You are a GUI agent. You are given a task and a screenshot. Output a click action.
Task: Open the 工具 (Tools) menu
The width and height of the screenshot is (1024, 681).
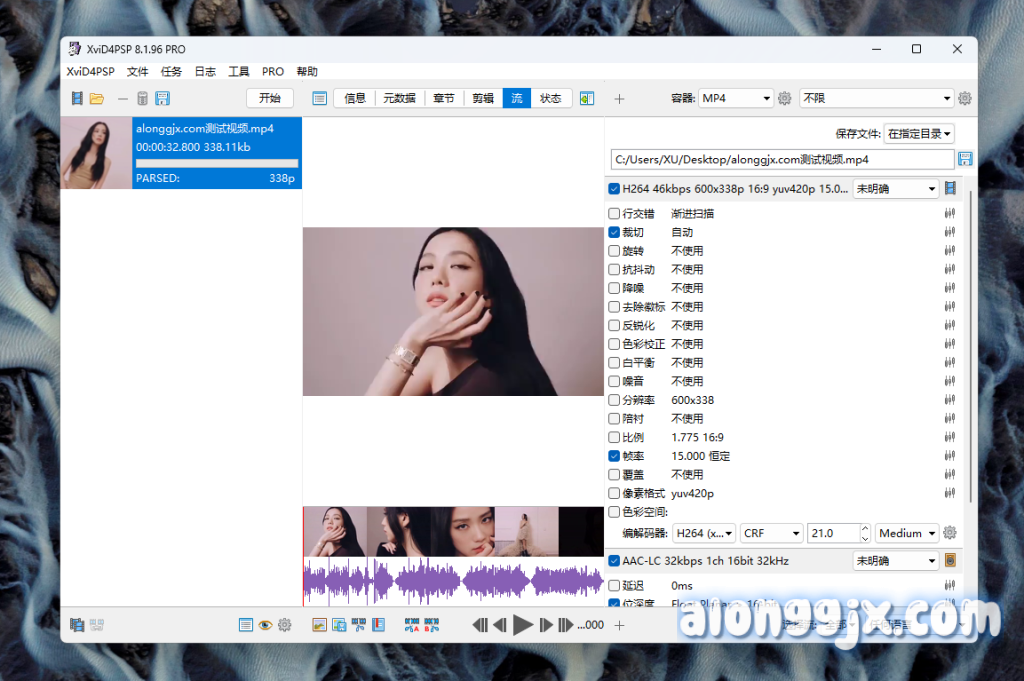(239, 72)
